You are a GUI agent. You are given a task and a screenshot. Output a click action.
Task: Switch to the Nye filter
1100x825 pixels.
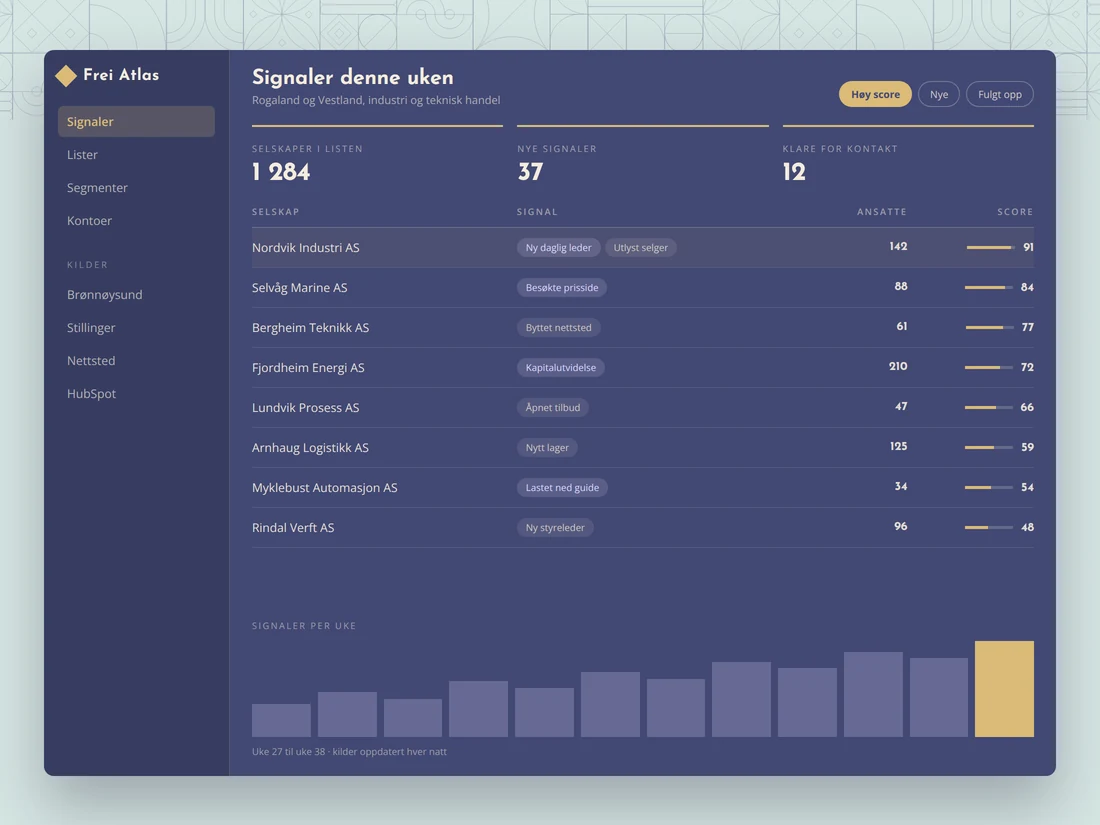click(939, 94)
